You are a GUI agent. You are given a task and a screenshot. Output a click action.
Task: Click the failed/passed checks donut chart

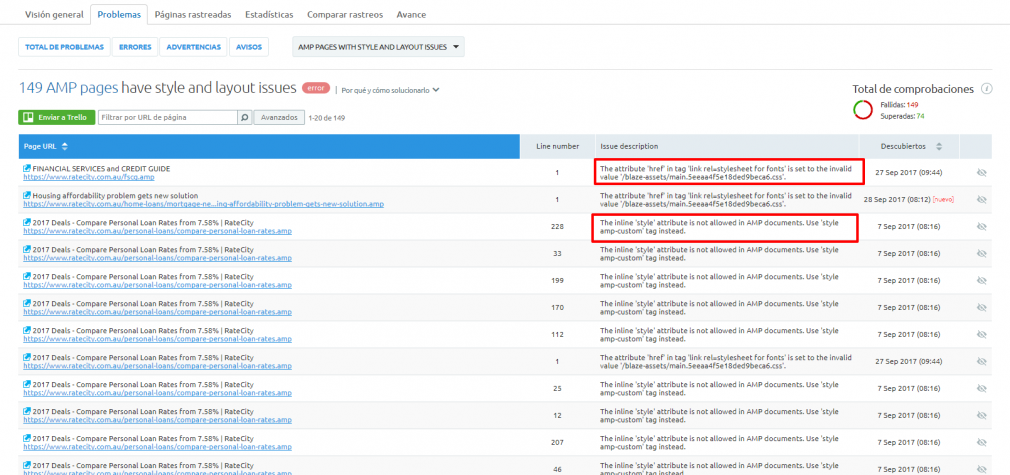pyautogui.click(x=863, y=110)
